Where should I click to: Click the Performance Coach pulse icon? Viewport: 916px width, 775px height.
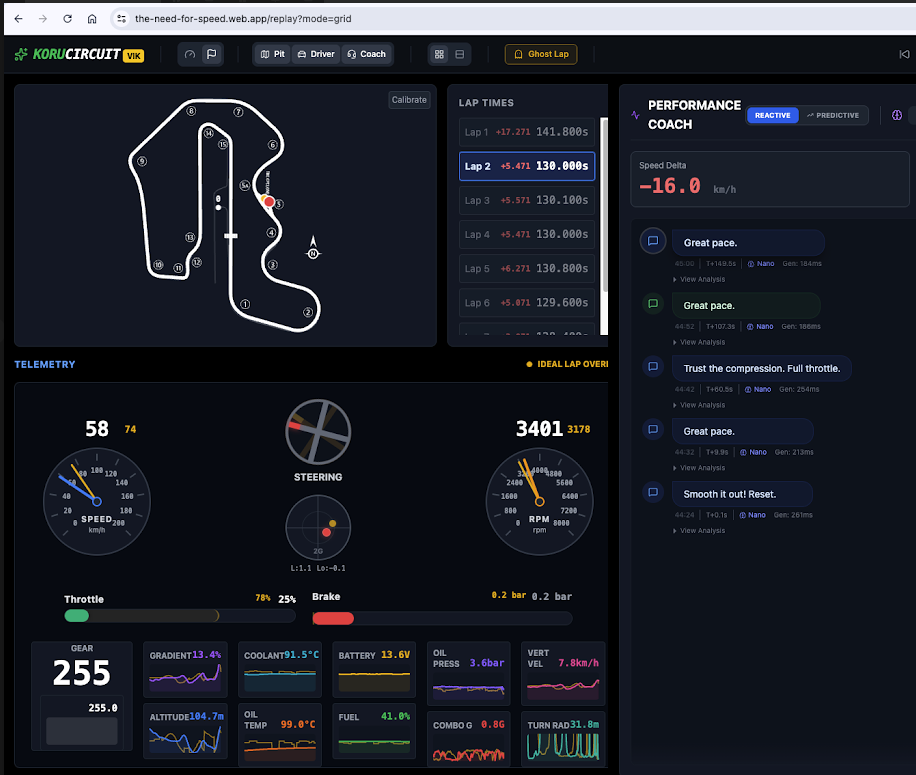click(636, 115)
